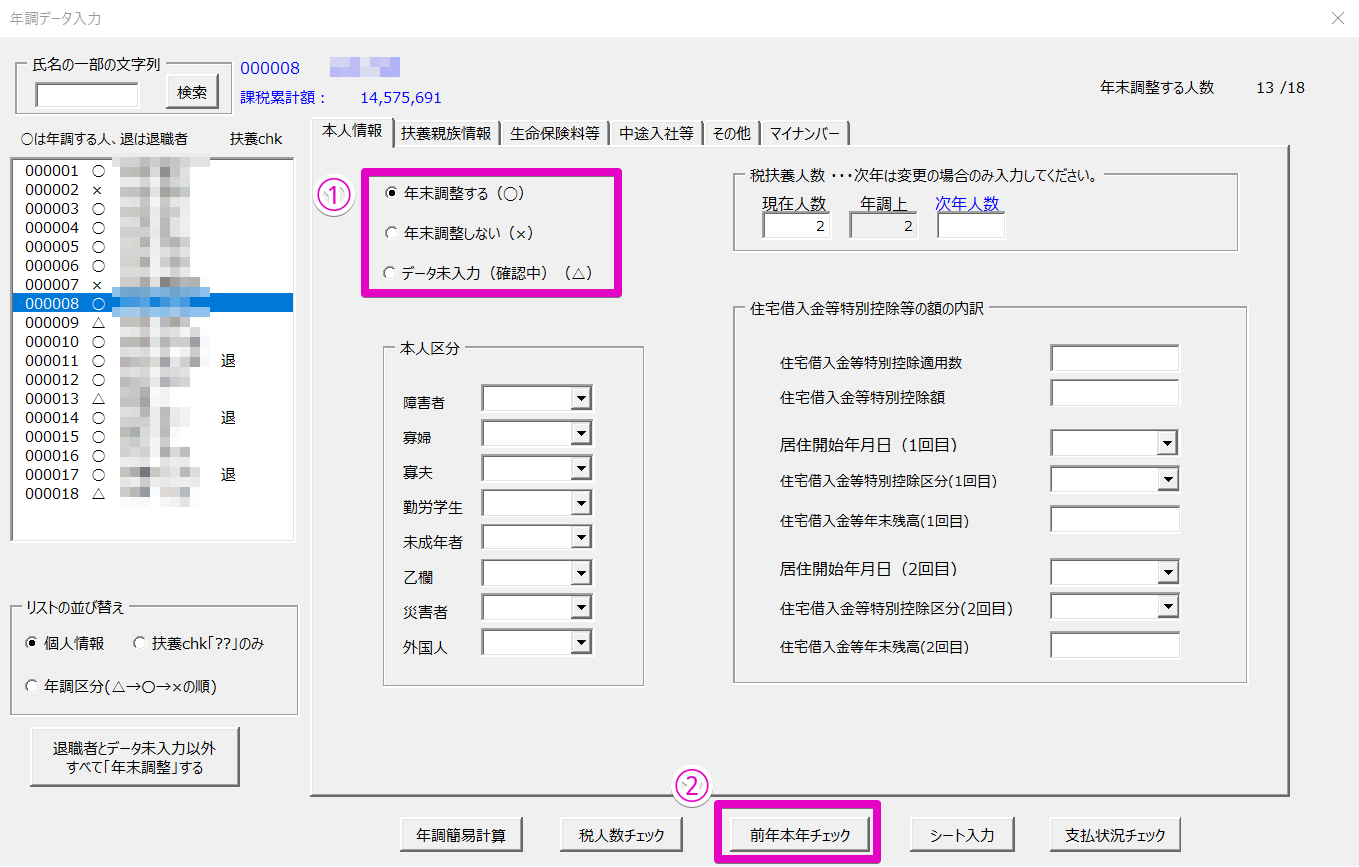Switch to the 扶養親族情報 tab

coord(446,132)
